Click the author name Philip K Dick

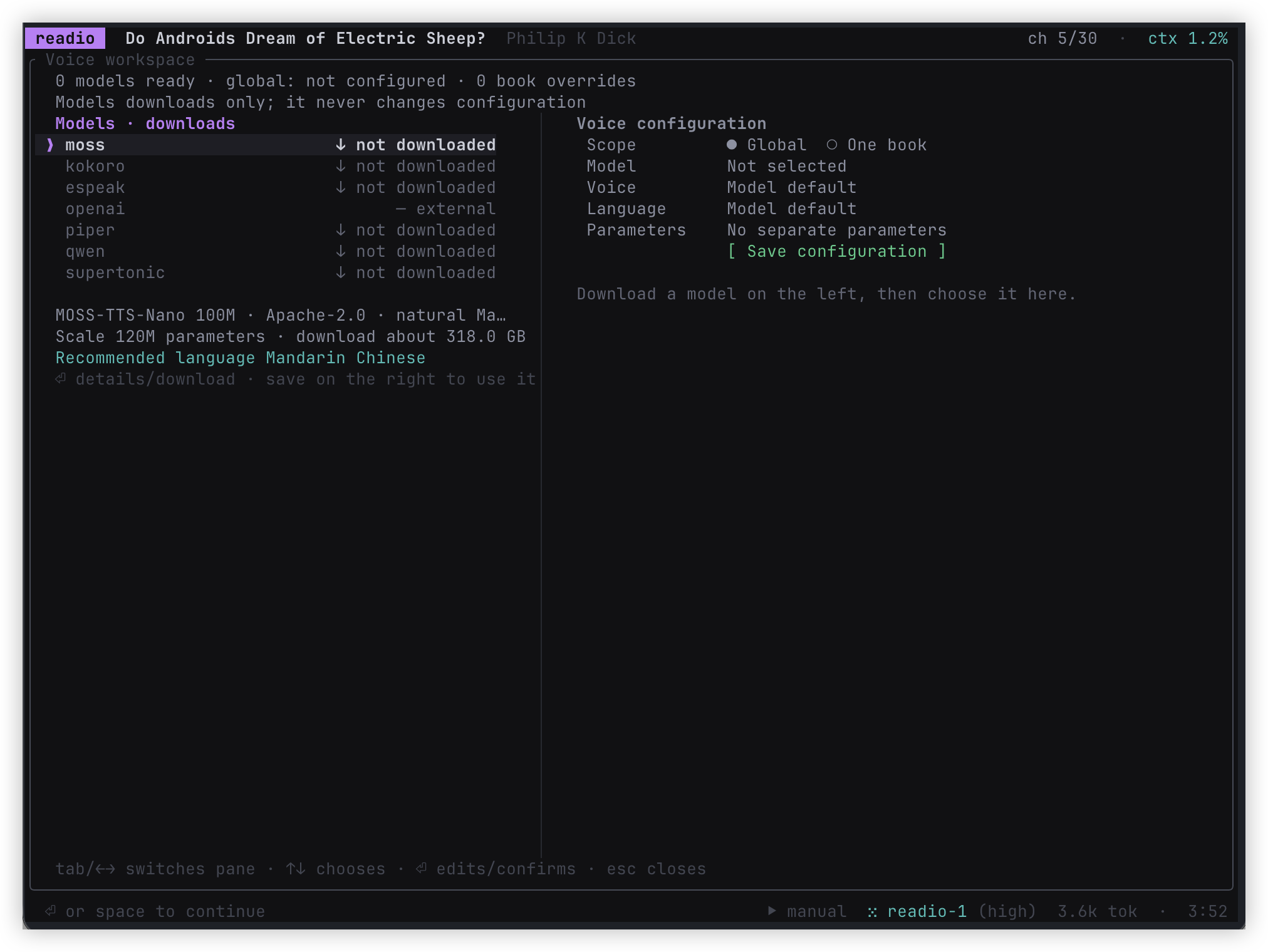pyautogui.click(x=571, y=38)
